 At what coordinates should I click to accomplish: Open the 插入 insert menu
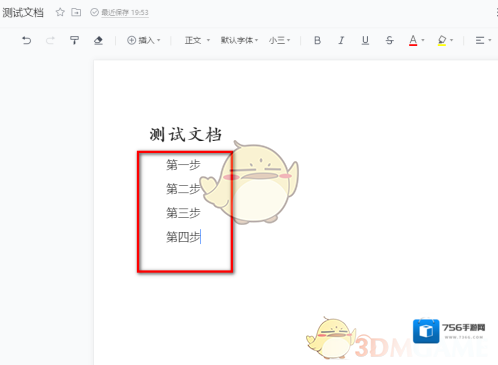144,40
